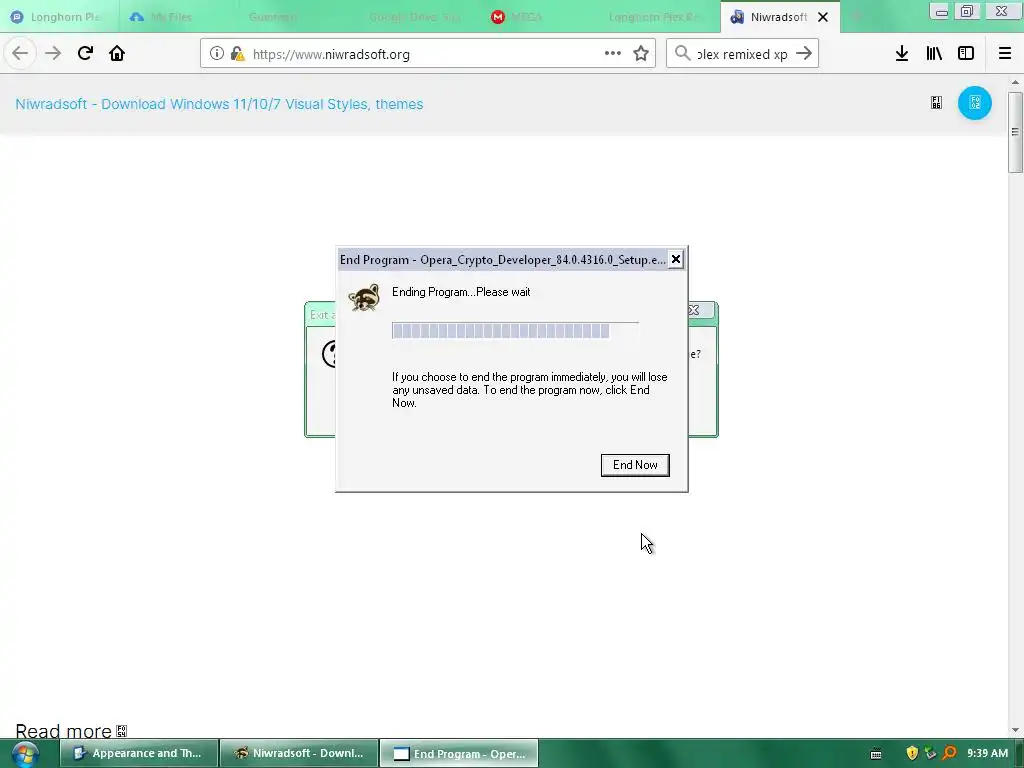Click End Now to terminate the program

point(635,465)
